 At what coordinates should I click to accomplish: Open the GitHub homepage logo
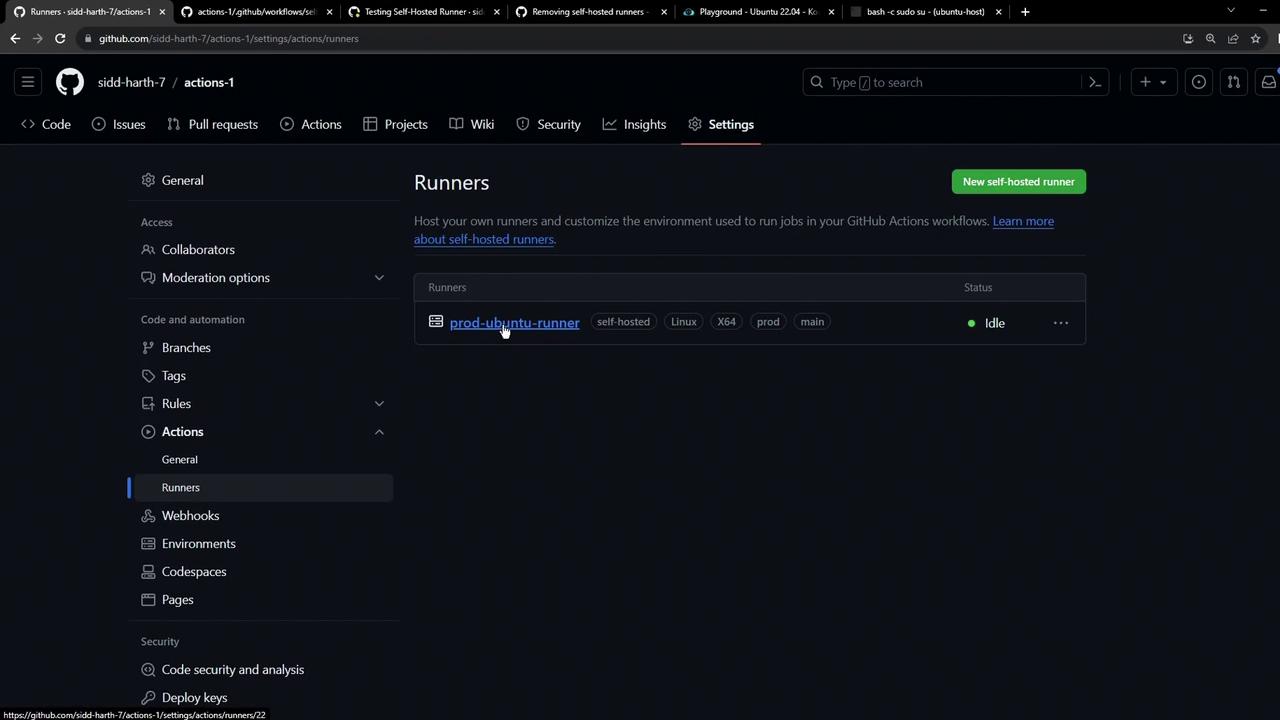[70, 82]
